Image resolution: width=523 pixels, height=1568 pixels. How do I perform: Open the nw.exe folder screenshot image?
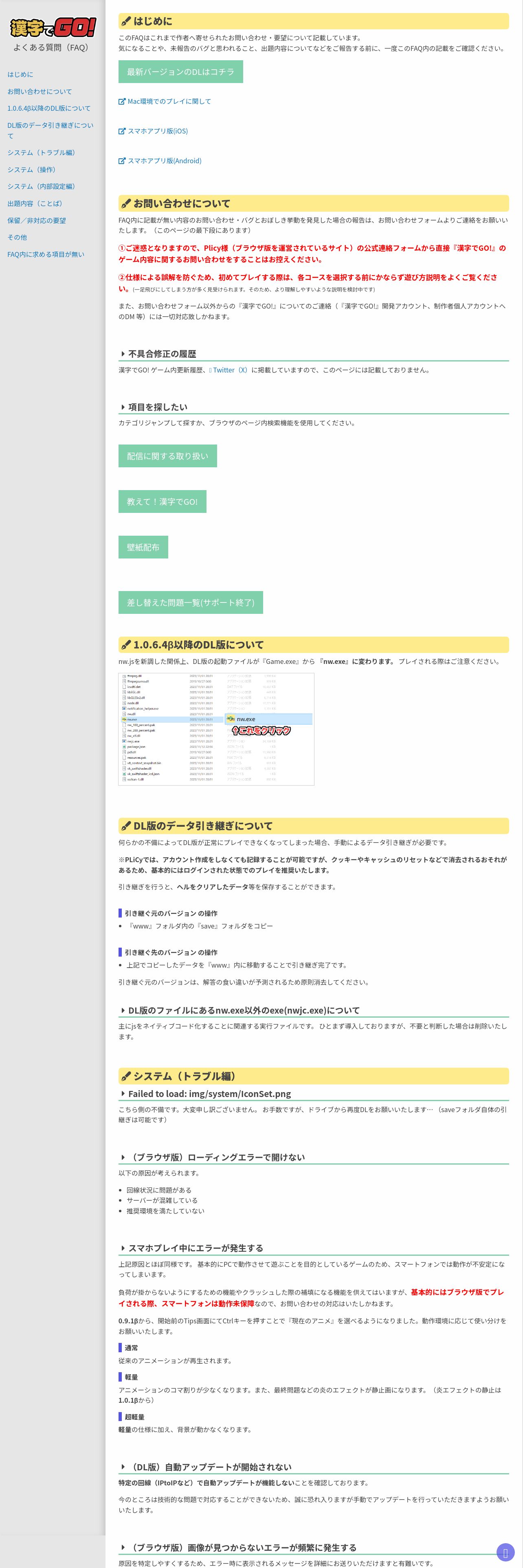point(216,729)
